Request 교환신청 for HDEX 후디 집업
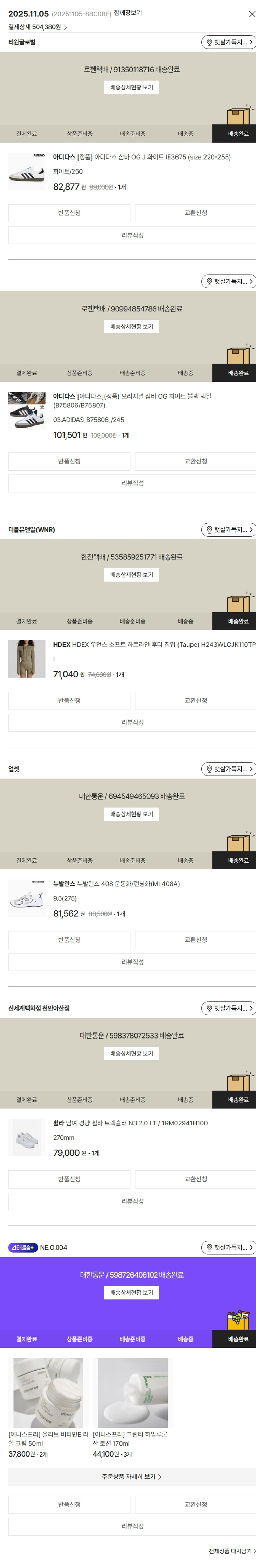Screen dimensions: 256x1568 (x=195, y=701)
